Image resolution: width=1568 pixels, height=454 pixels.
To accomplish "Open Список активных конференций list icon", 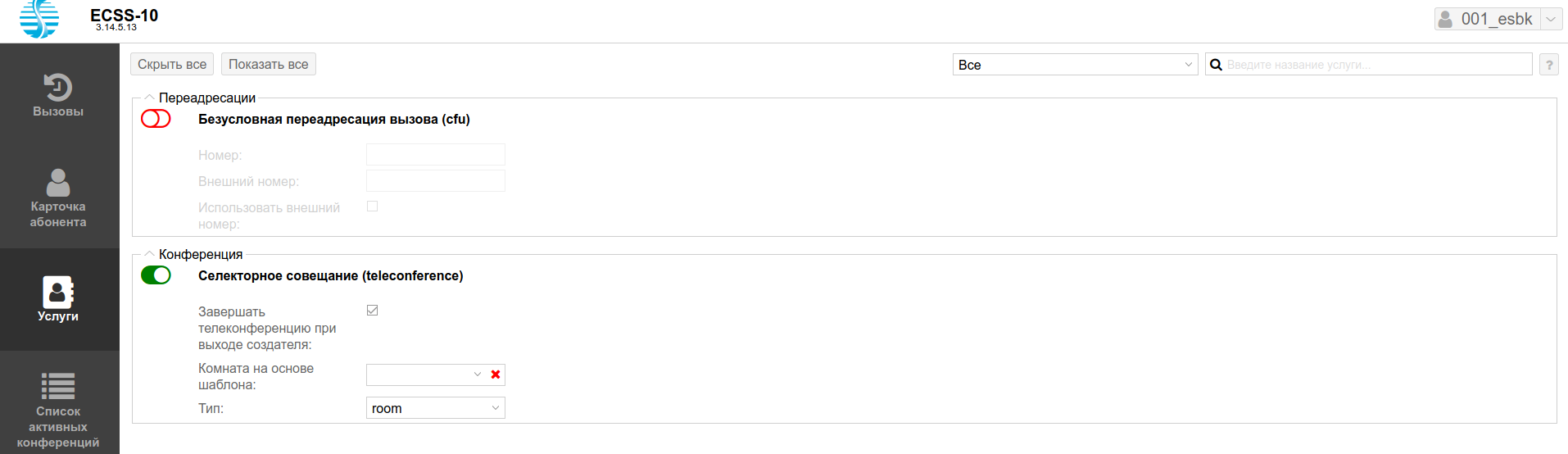I will pos(58,386).
